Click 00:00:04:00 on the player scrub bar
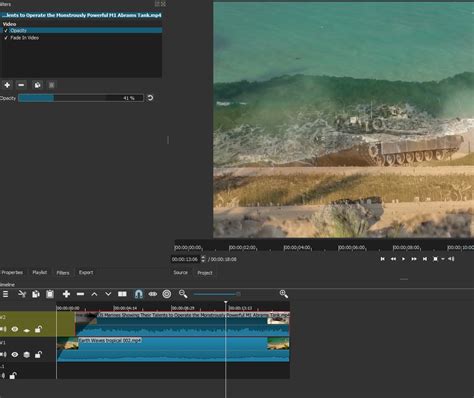This screenshot has width=474, height=398. (297, 247)
